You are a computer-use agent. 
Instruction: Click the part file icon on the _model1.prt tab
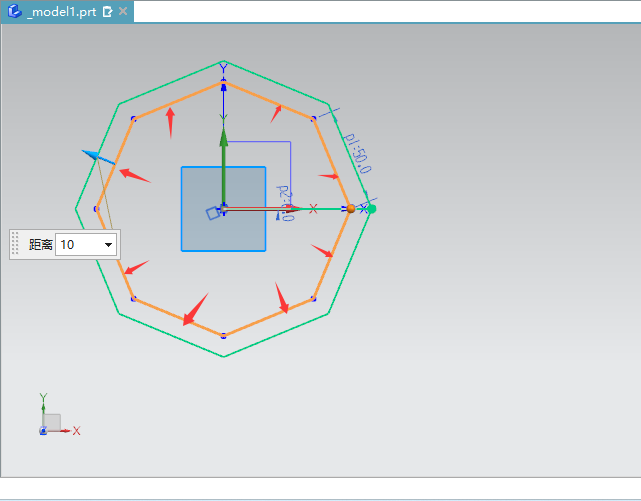click(15, 11)
